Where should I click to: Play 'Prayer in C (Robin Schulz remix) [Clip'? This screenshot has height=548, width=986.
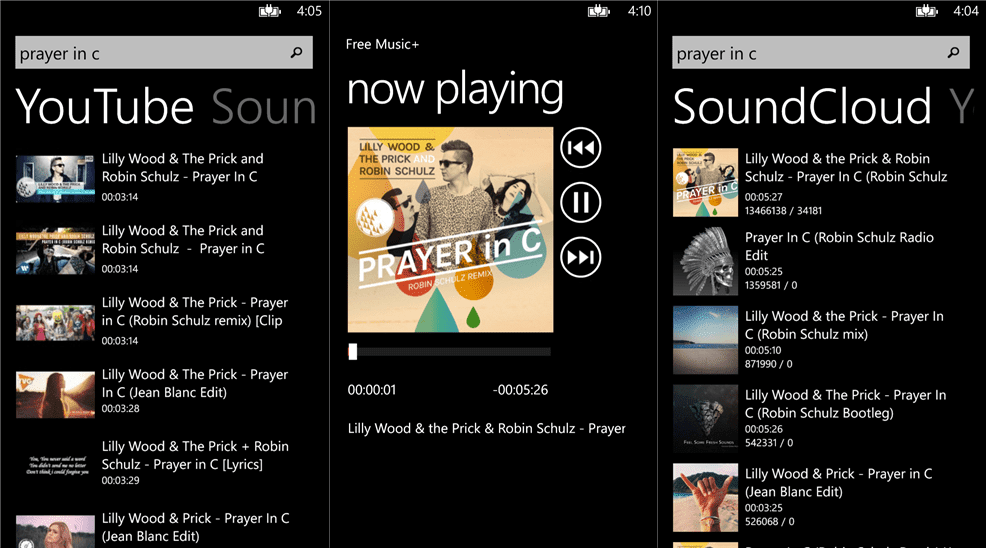click(195, 311)
